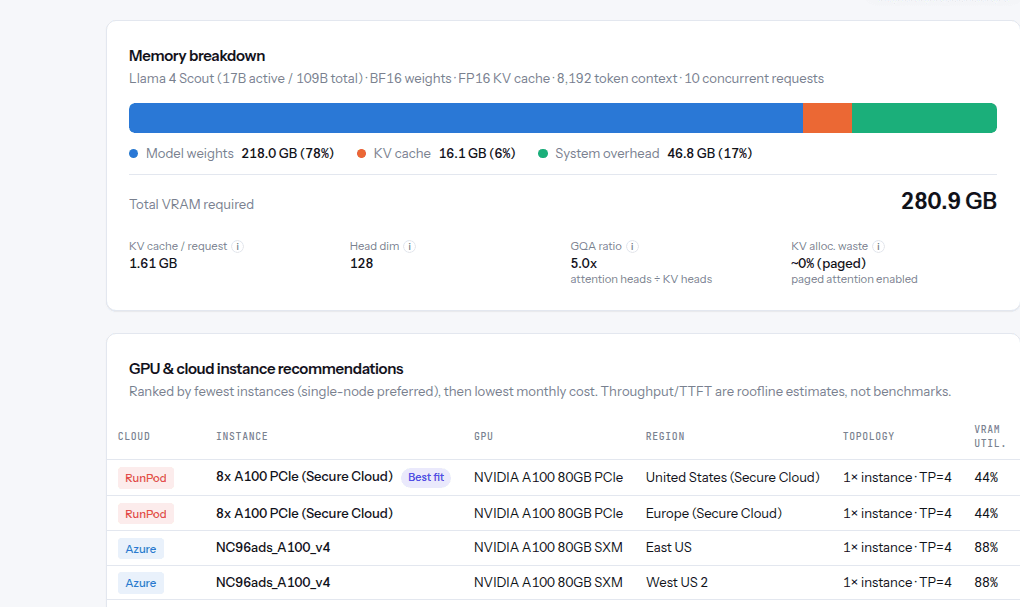Screen dimensions: 1020x607
Task: Select NC96ads_A100_v4 in West US 2 row
Action: (273, 582)
